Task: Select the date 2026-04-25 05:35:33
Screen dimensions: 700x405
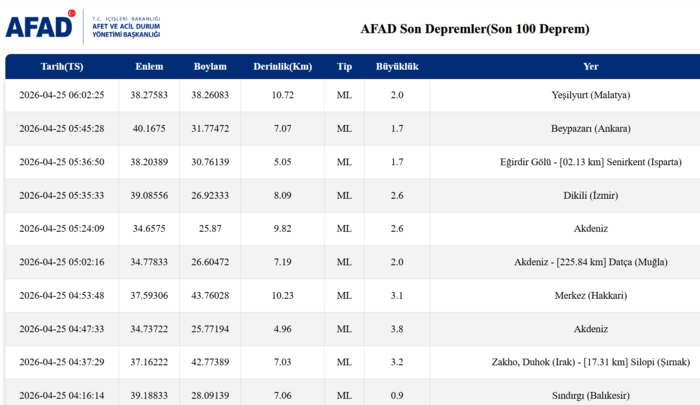Action: coord(62,196)
